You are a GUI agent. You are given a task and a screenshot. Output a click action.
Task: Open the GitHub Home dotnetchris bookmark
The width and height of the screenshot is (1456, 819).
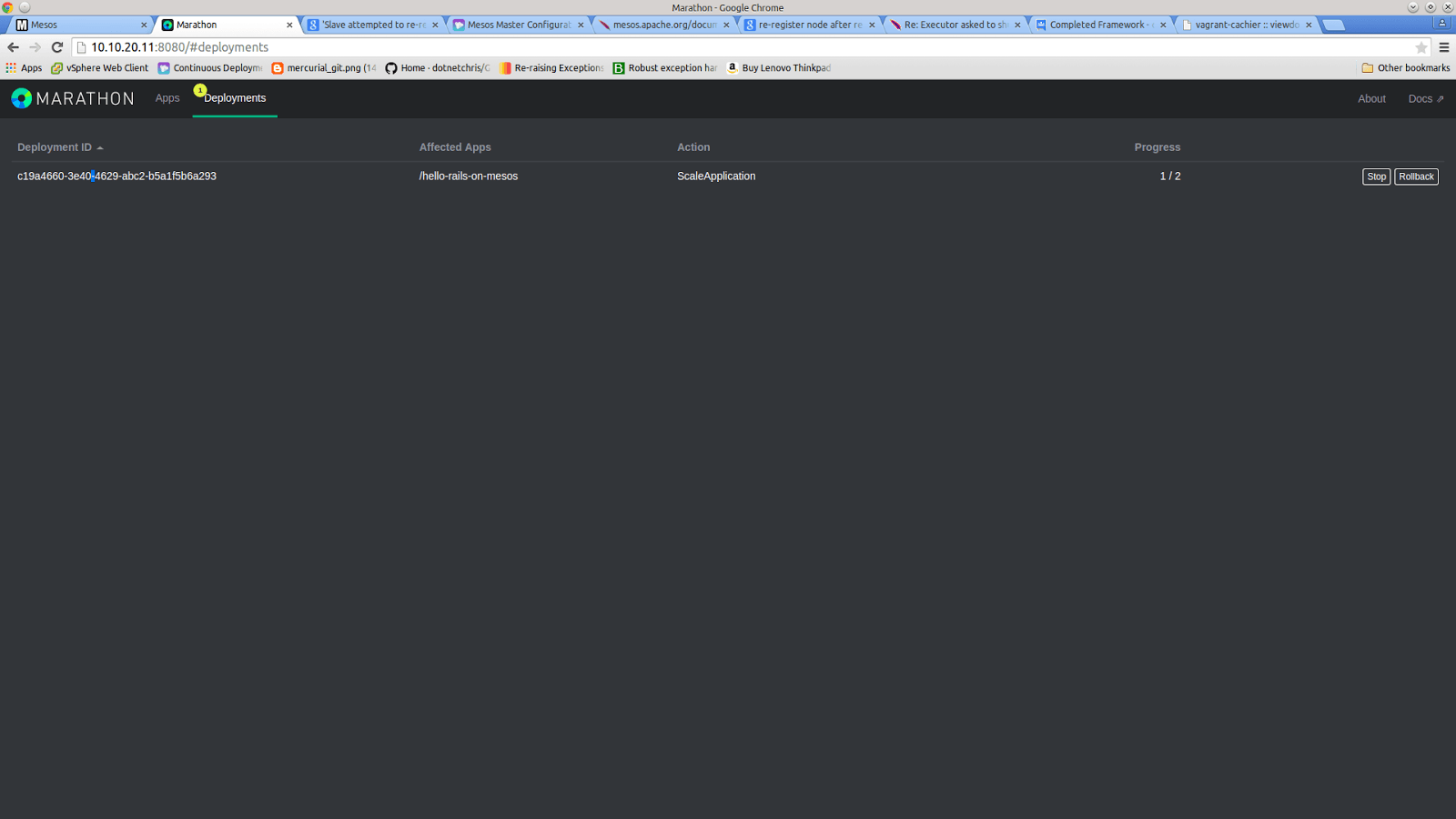pos(437,68)
